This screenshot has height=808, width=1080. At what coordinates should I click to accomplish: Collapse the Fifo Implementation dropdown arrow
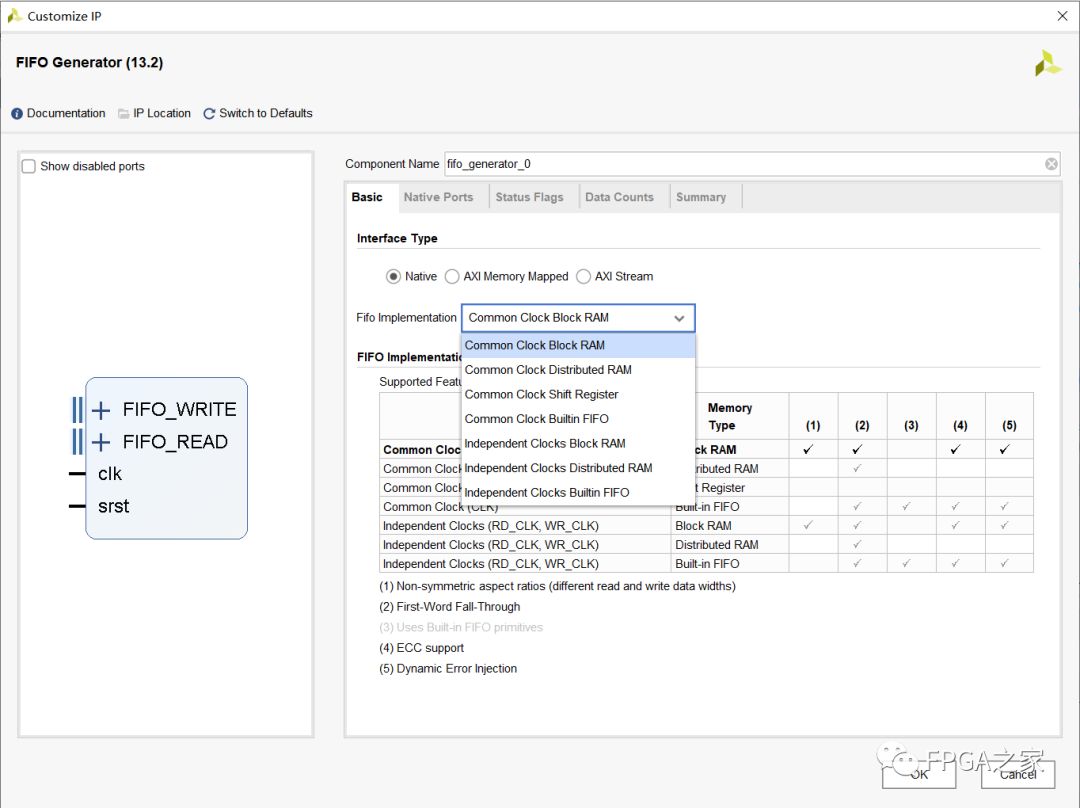coord(679,318)
